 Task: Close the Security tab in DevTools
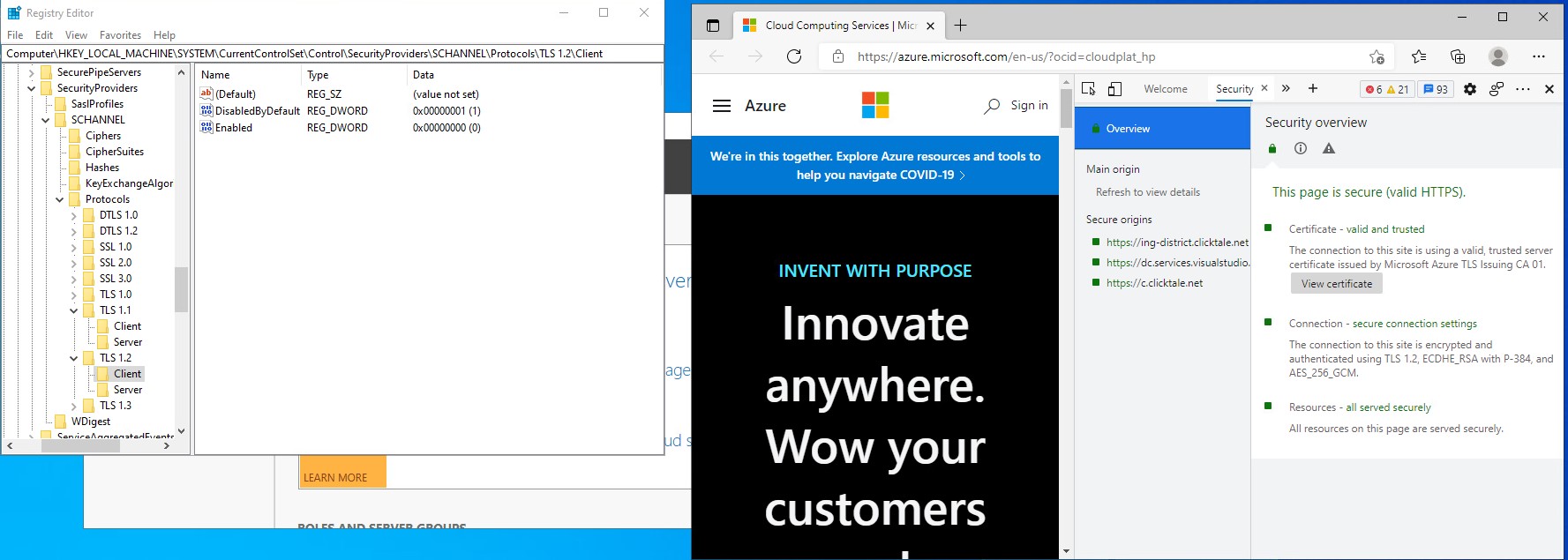point(1264,88)
